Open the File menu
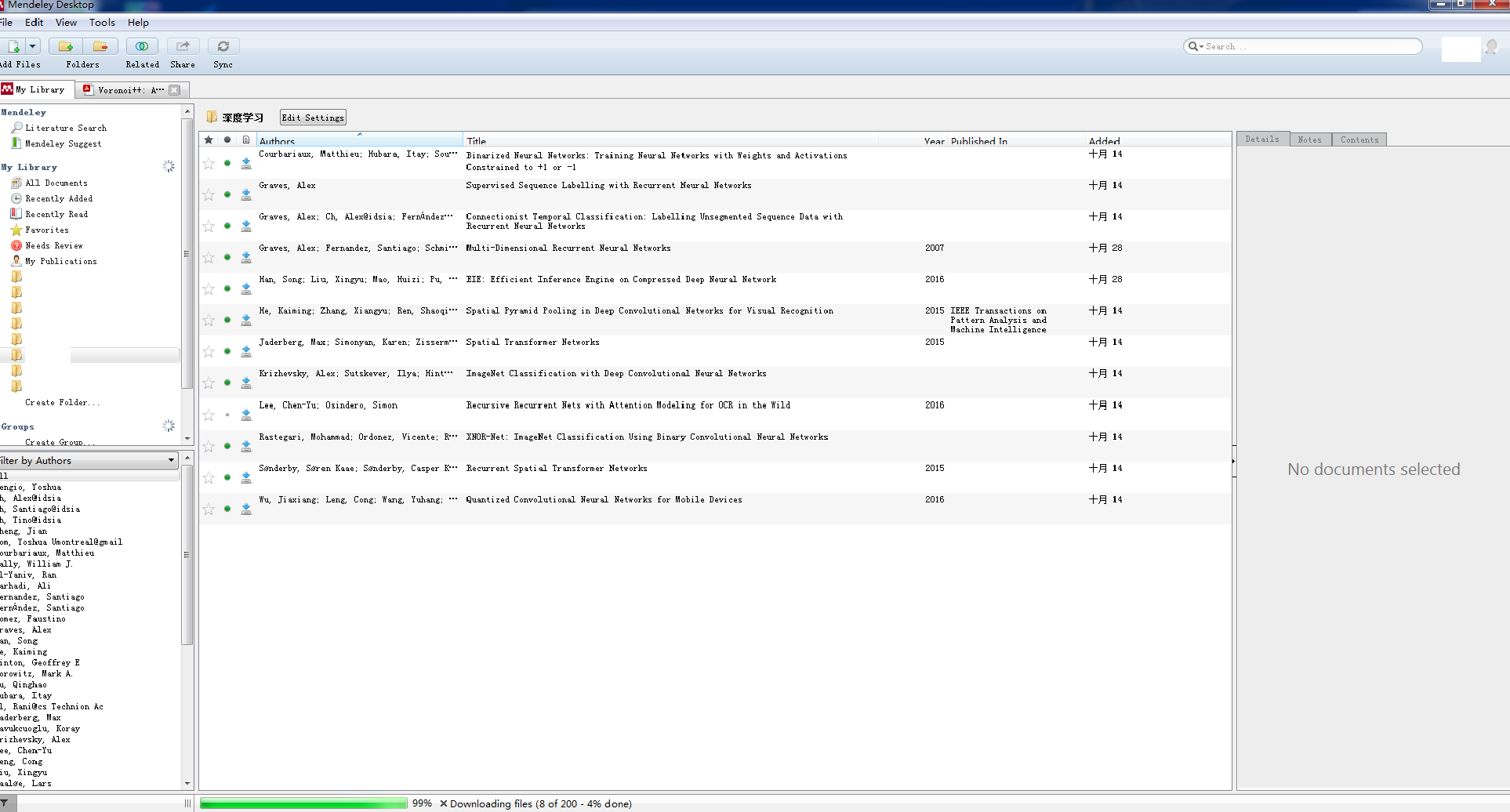1510x812 pixels. (x=6, y=22)
